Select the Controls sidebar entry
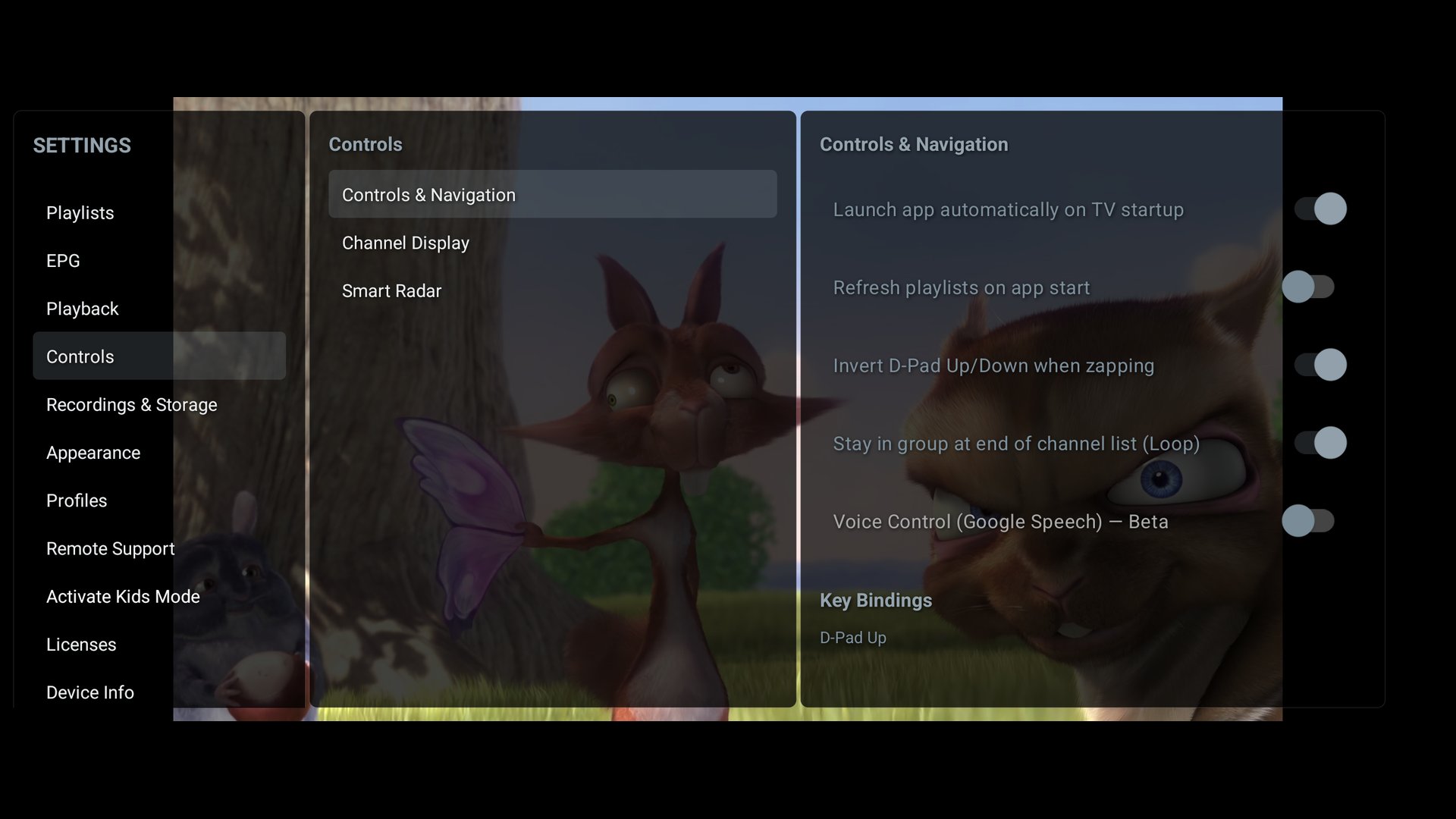 159,356
